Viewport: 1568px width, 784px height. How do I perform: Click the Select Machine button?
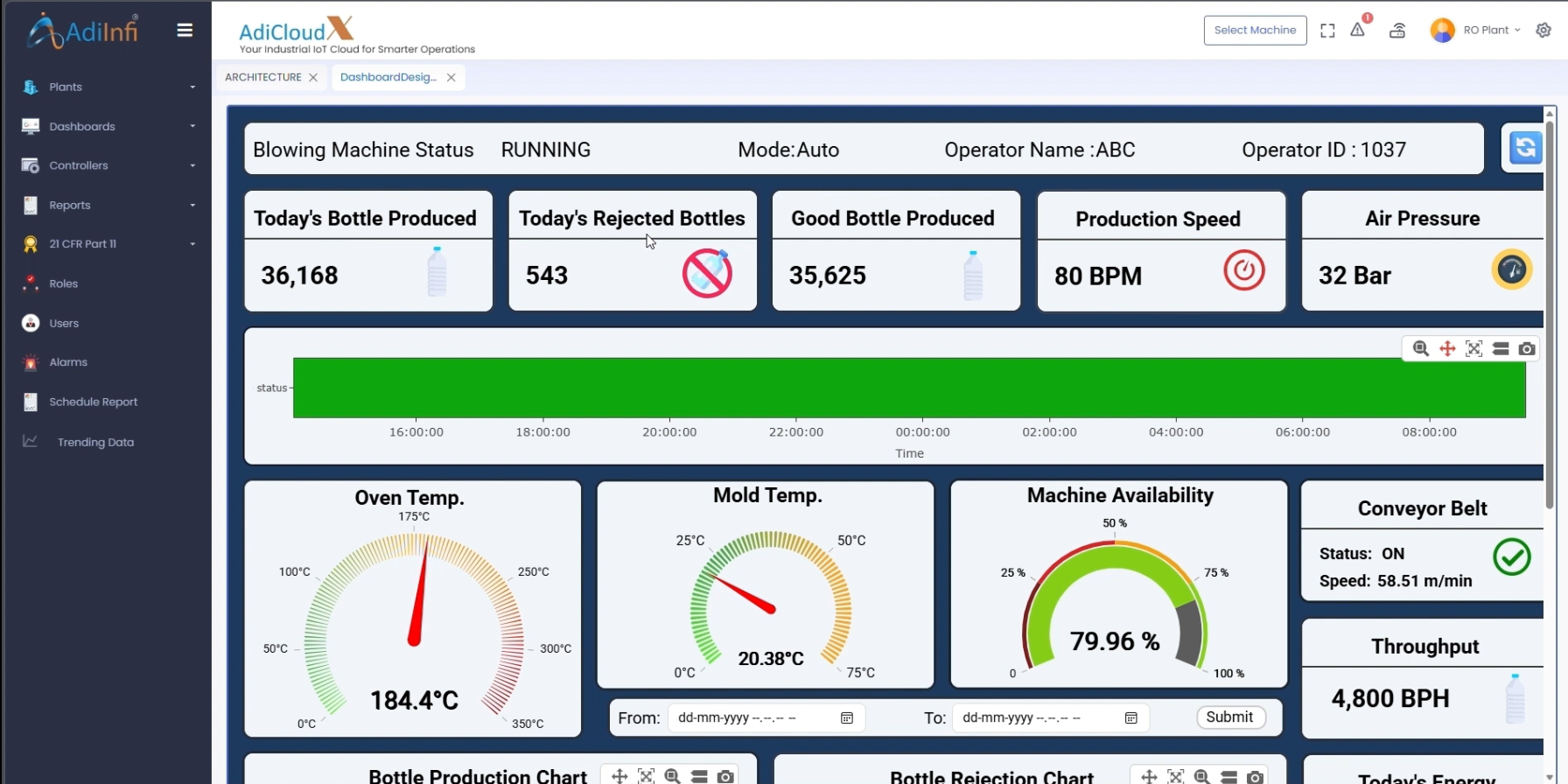pos(1255,30)
